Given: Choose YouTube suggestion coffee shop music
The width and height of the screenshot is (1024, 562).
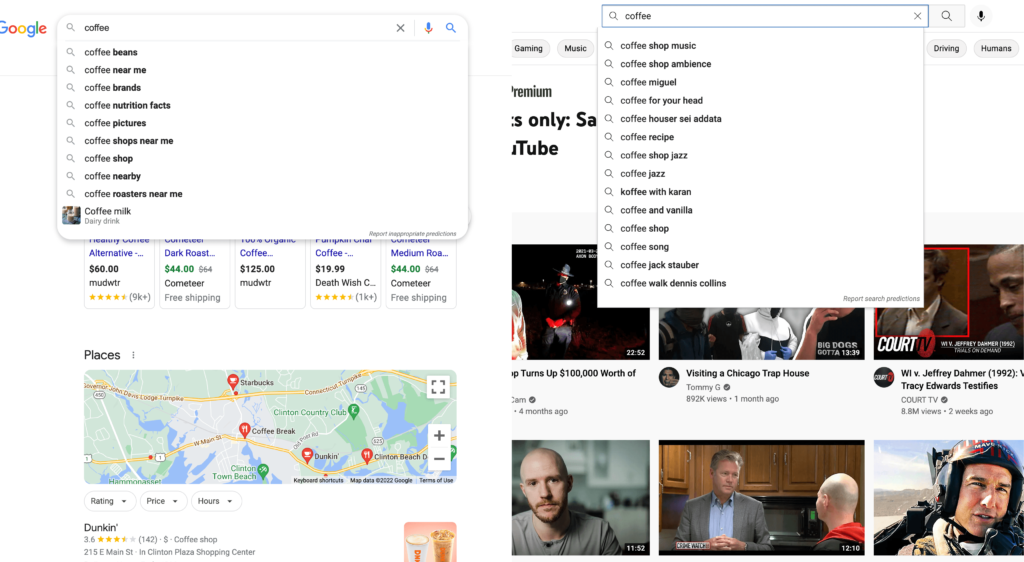Looking at the screenshot, I should point(761,46).
